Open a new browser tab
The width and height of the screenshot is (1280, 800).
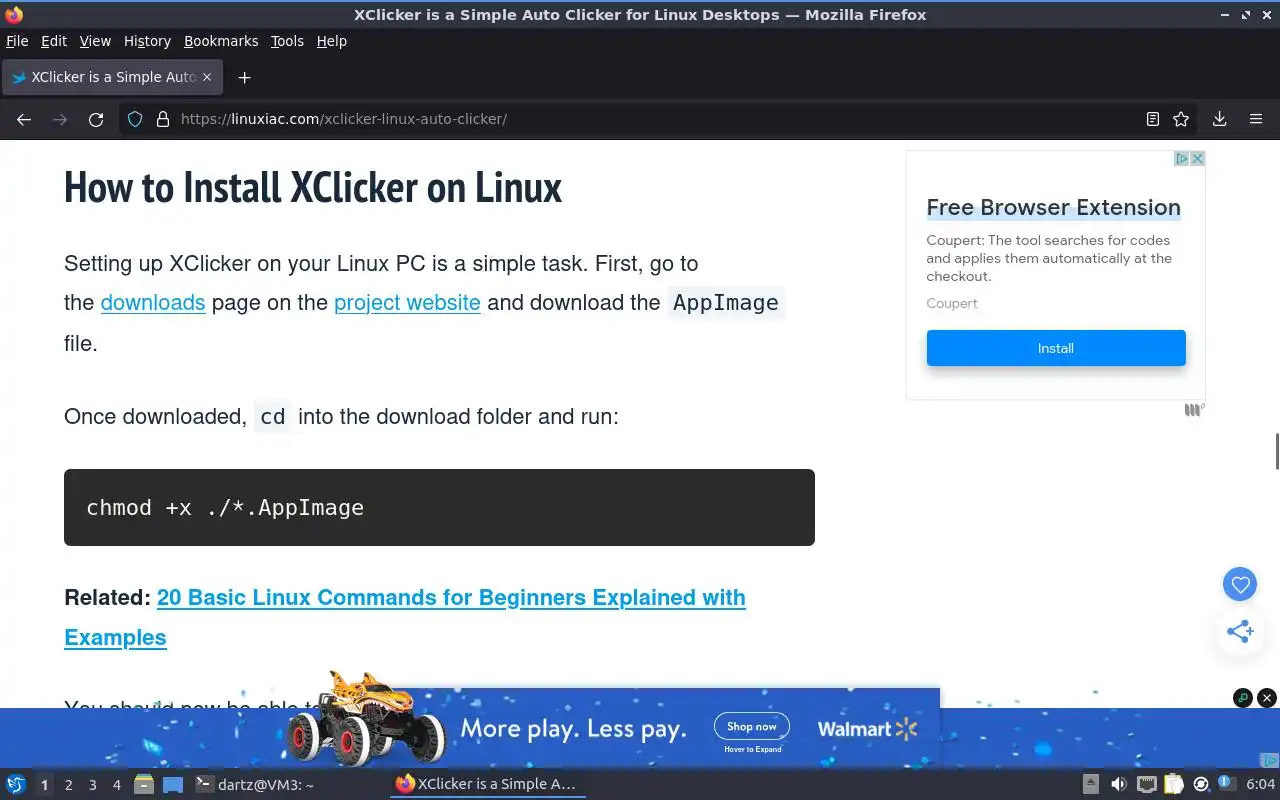click(x=244, y=77)
